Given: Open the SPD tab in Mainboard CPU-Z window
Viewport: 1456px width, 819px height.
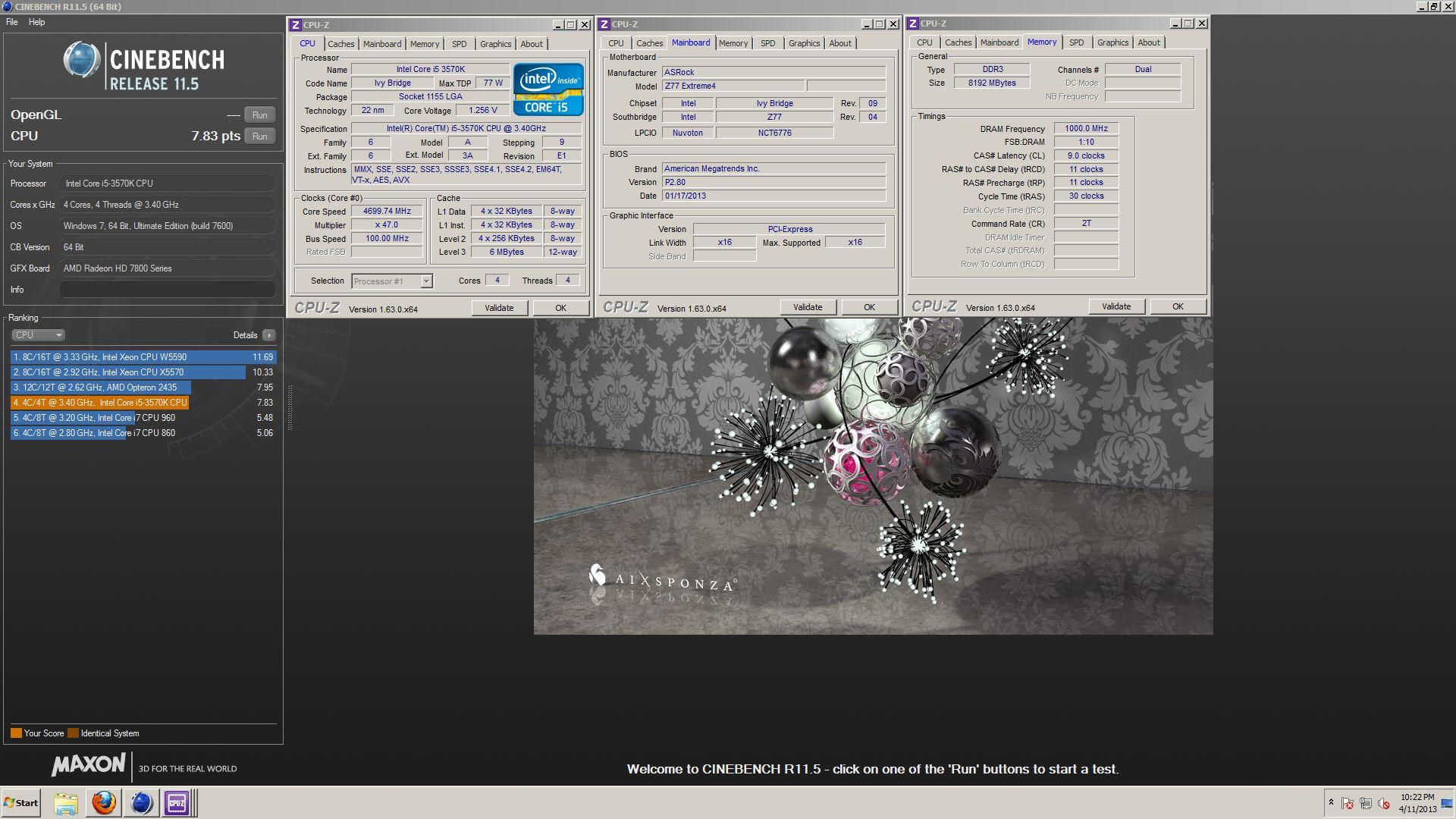Looking at the screenshot, I should pos(767,43).
